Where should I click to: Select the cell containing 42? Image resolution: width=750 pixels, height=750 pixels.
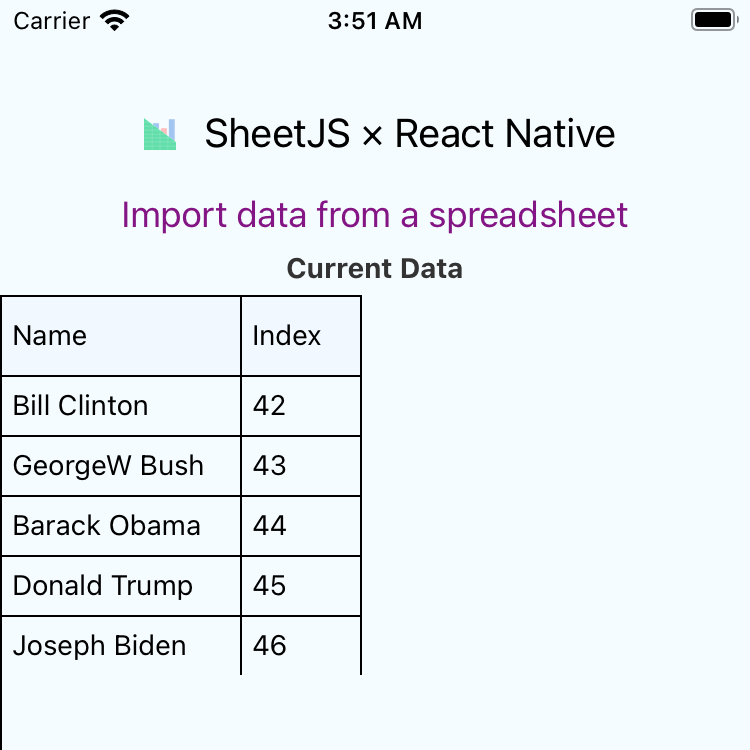300,406
